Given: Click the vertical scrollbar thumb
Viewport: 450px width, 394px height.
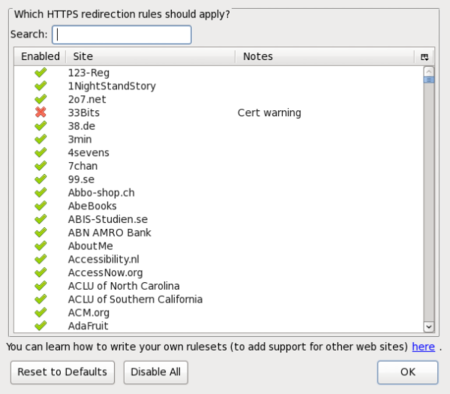Looking at the screenshot, I should point(429,80).
